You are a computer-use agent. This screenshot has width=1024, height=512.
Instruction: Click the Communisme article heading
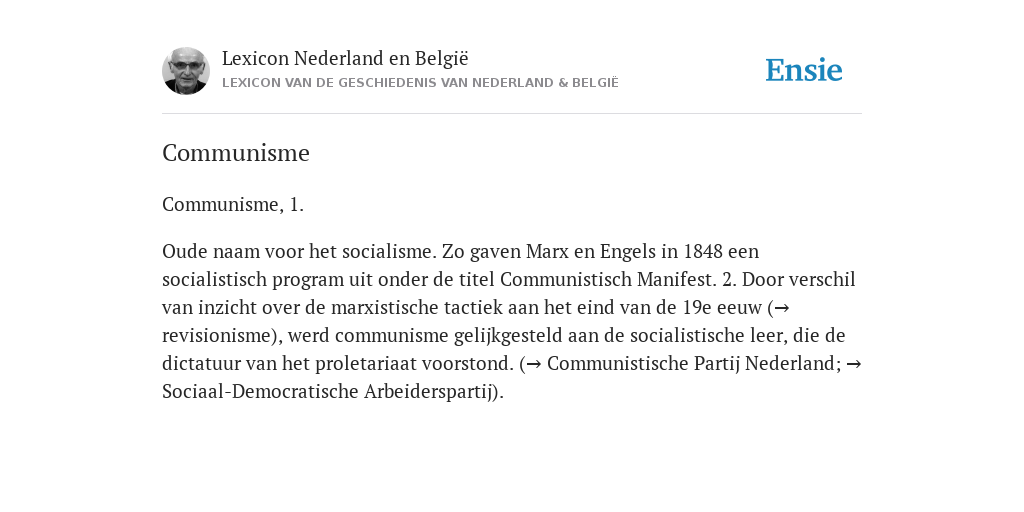tap(236, 153)
